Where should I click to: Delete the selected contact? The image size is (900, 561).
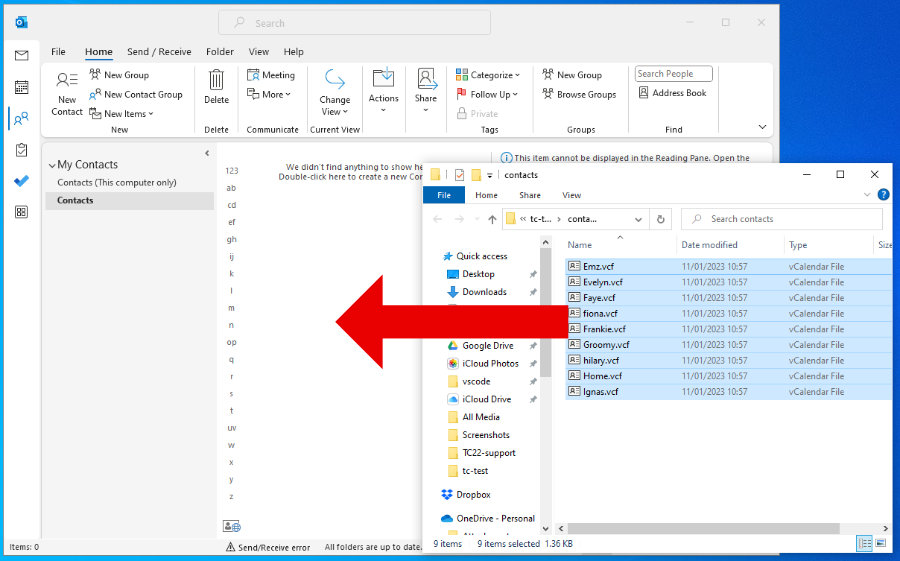click(216, 87)
